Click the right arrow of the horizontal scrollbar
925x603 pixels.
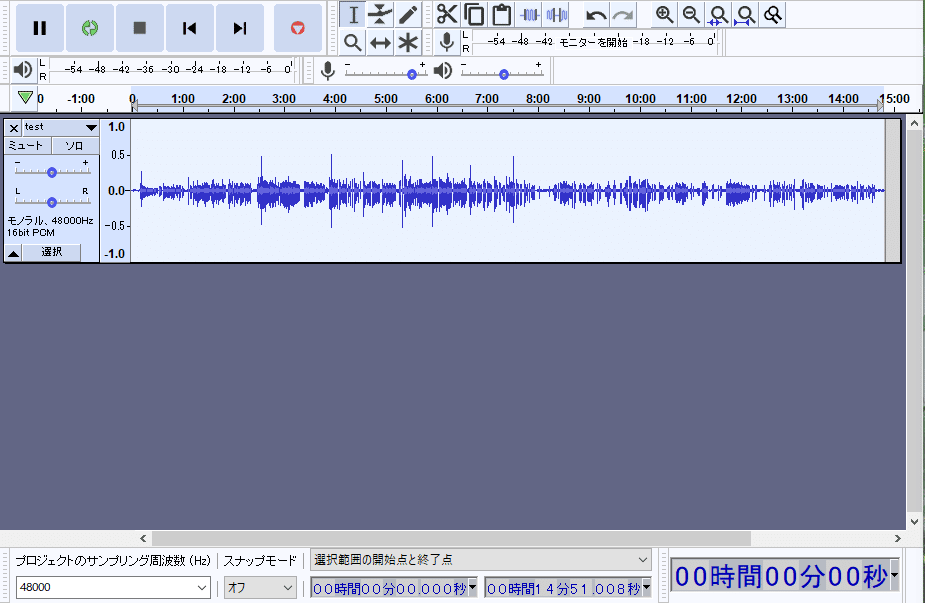pyautogui.click(x=897, y=538)
